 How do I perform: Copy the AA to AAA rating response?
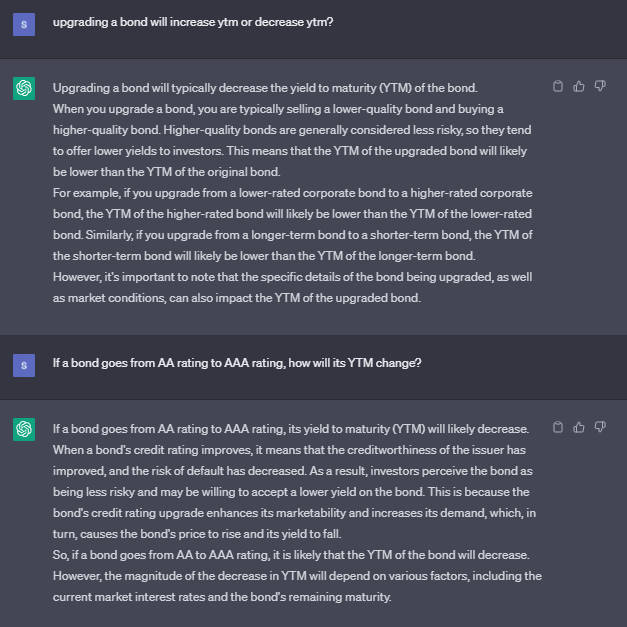pyautogui.click(x=558, y=427)
